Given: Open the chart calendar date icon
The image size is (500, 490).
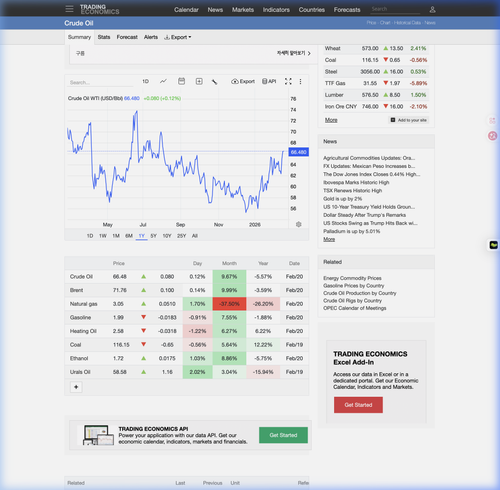Looking at the screenshot, I should coord(181,81).
